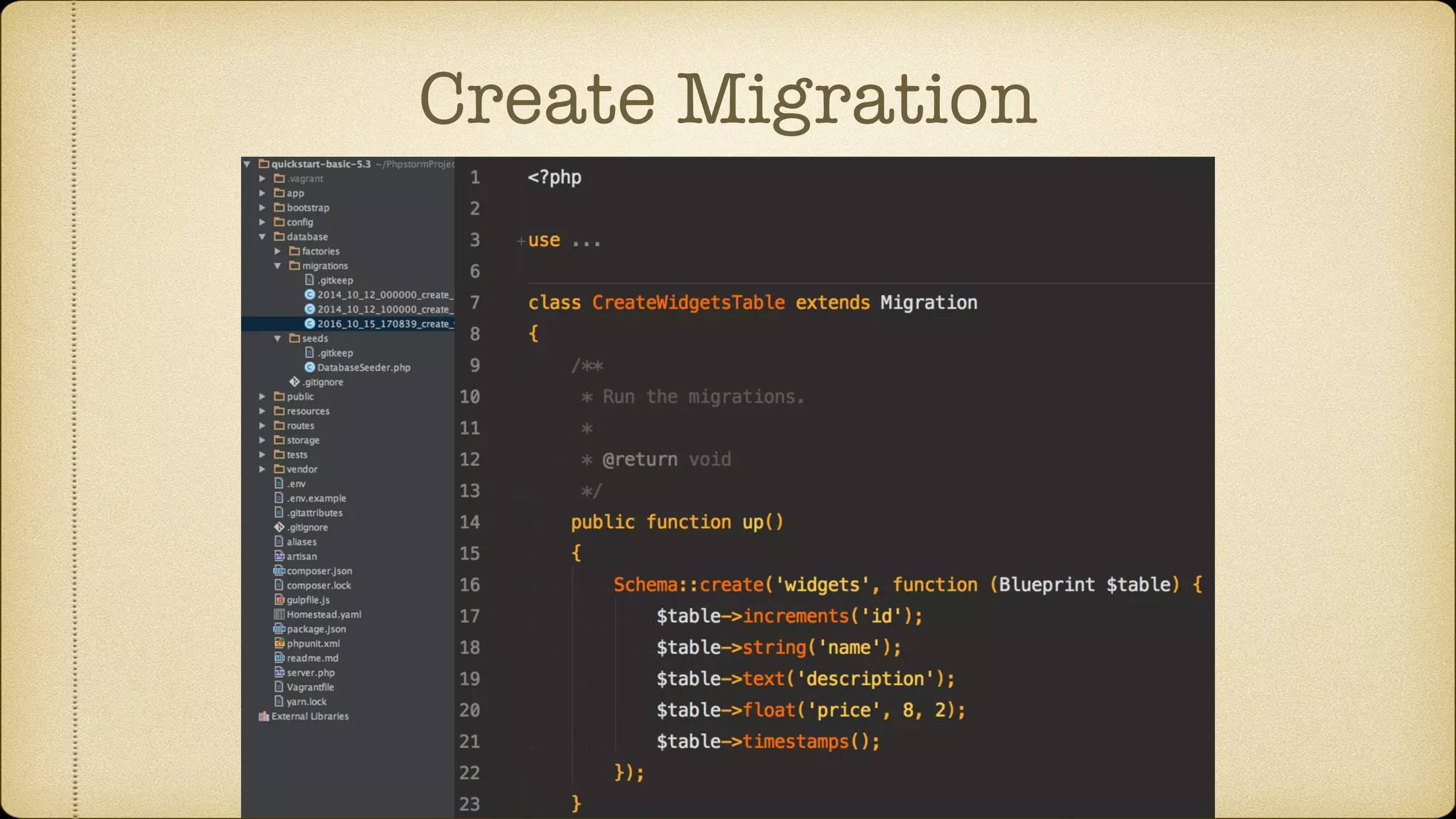Image resolution: width=1456 pixels, height=819 pixels.
Task: Click the seeds folder icon
Action: click(294, 338)
